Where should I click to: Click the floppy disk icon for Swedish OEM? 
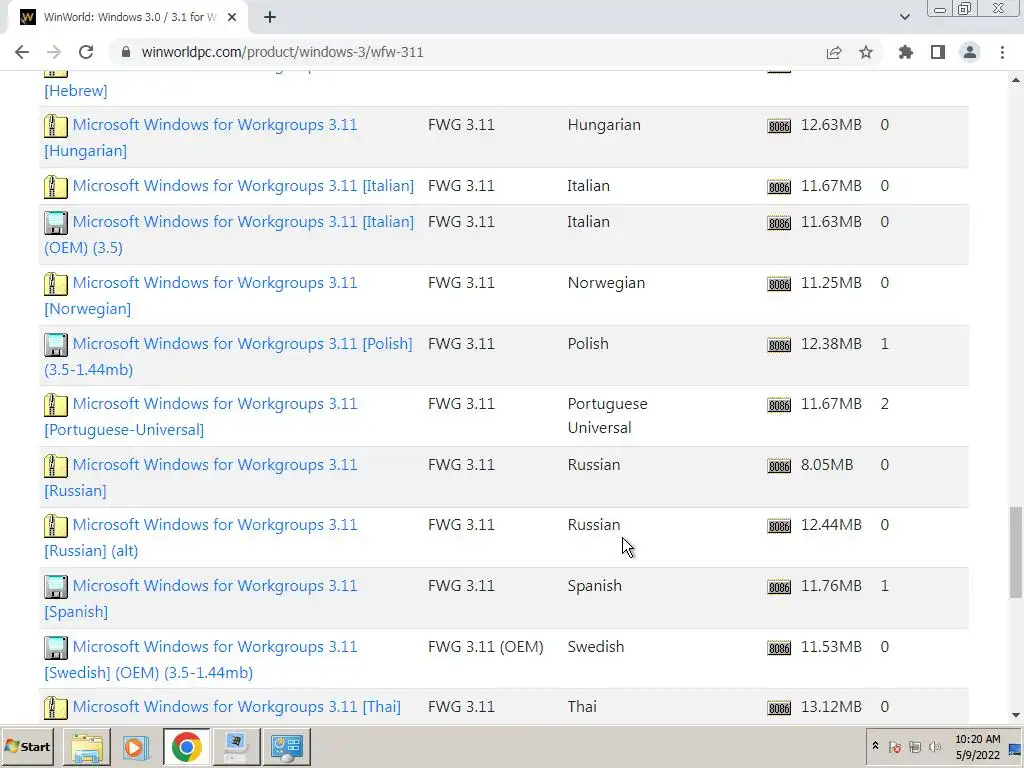click(x=56, y=647)
